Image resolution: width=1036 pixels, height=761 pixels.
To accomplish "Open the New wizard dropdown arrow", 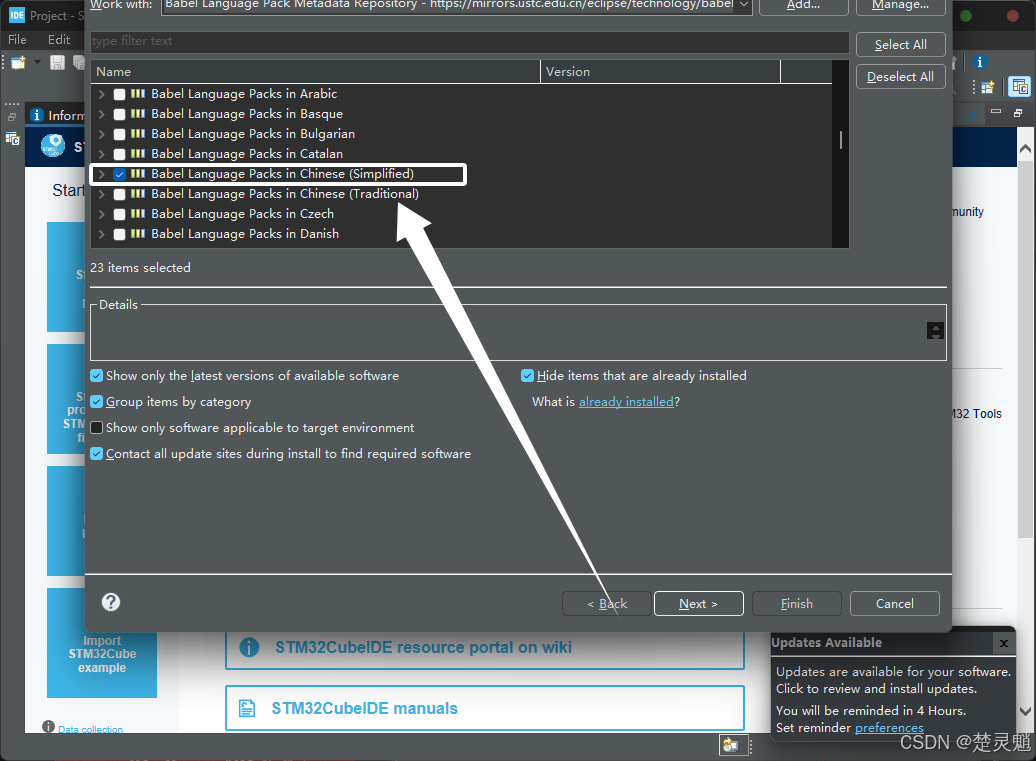I will 37,63.
